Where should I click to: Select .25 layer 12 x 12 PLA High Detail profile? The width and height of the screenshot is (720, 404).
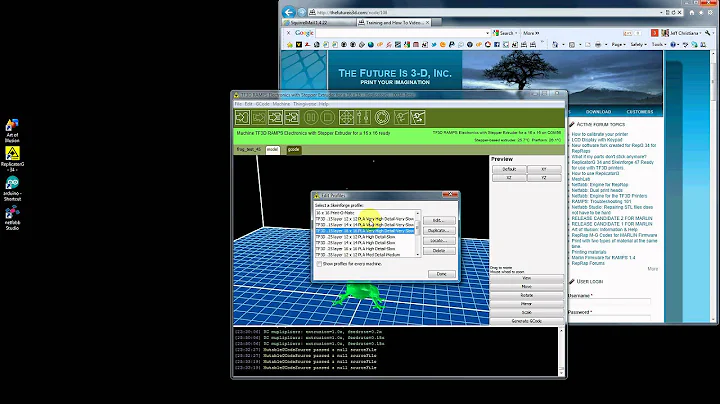[365, 237]
